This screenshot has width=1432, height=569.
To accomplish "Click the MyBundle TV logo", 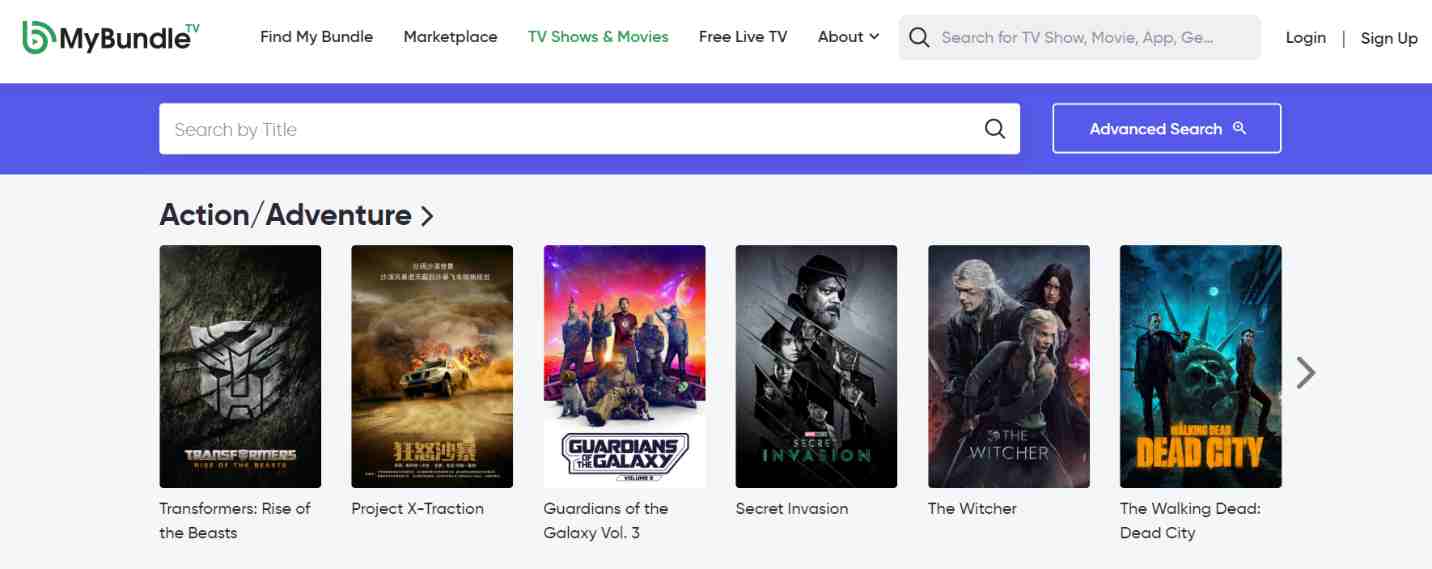I will (x=110, y=37).
